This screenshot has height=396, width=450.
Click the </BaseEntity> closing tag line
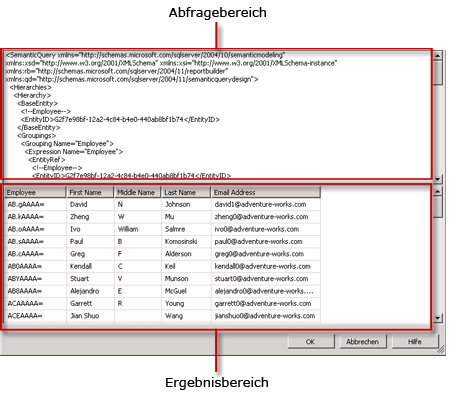[39, 128]
